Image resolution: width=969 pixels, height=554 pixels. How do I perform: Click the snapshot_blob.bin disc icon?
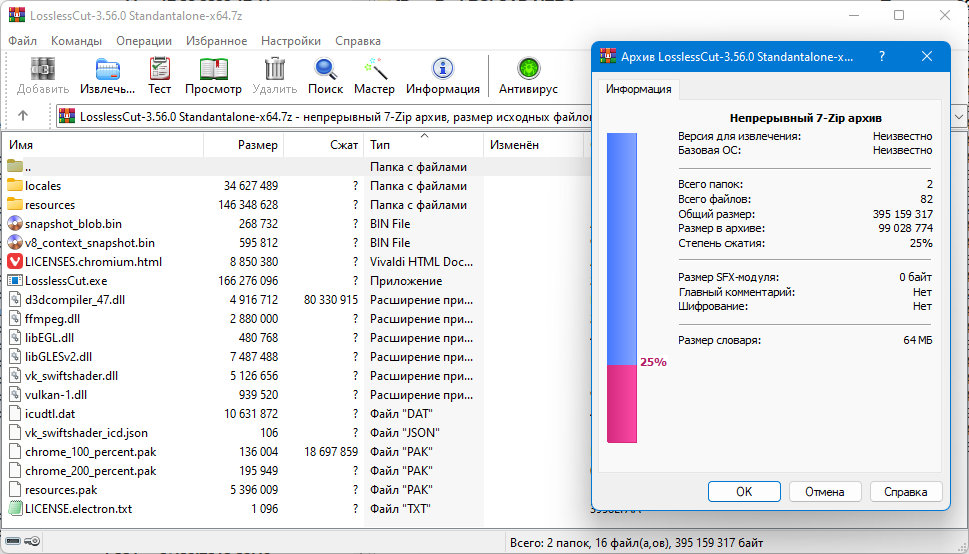(x=15, y=223)
